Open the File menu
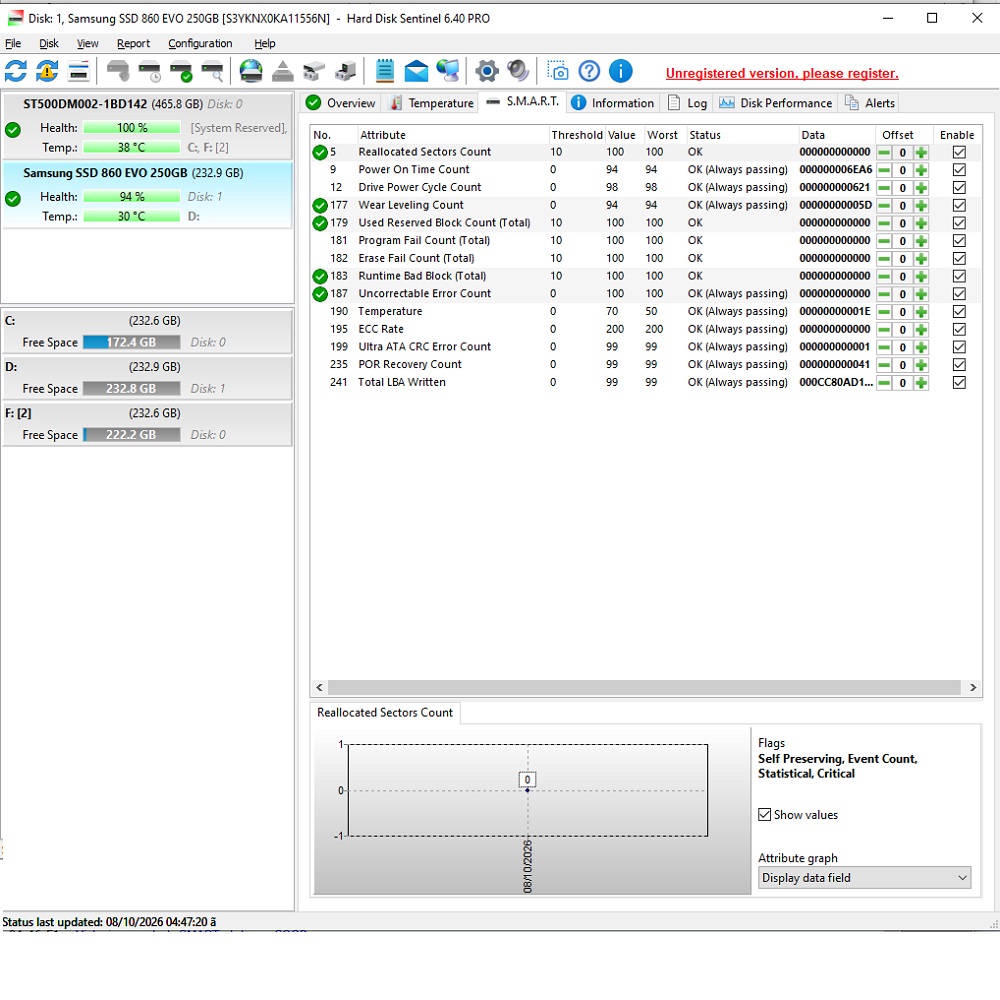 click(x=13, y=43)
